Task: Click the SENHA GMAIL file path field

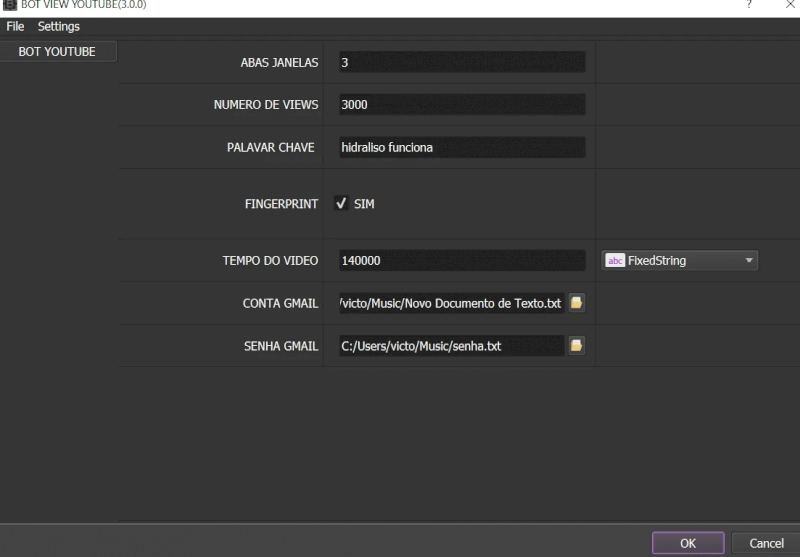Action: [x=452, y=346]
